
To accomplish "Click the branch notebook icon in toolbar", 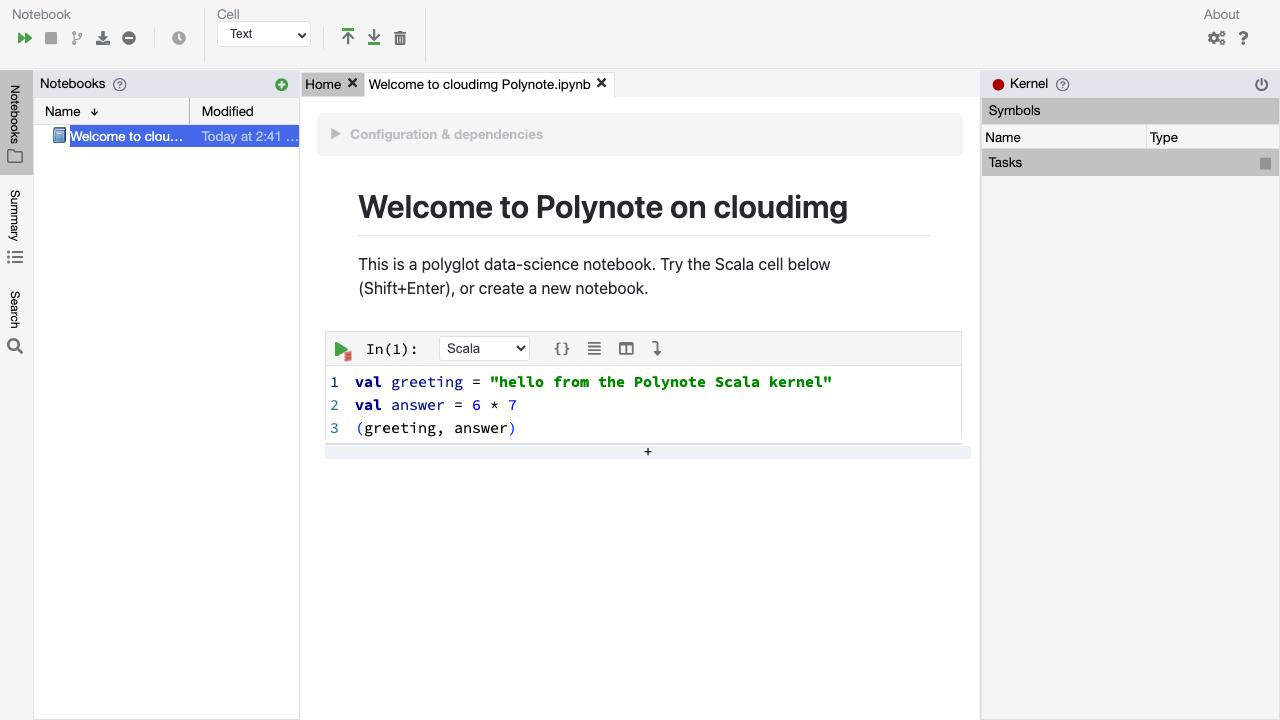I will [77, 38].
